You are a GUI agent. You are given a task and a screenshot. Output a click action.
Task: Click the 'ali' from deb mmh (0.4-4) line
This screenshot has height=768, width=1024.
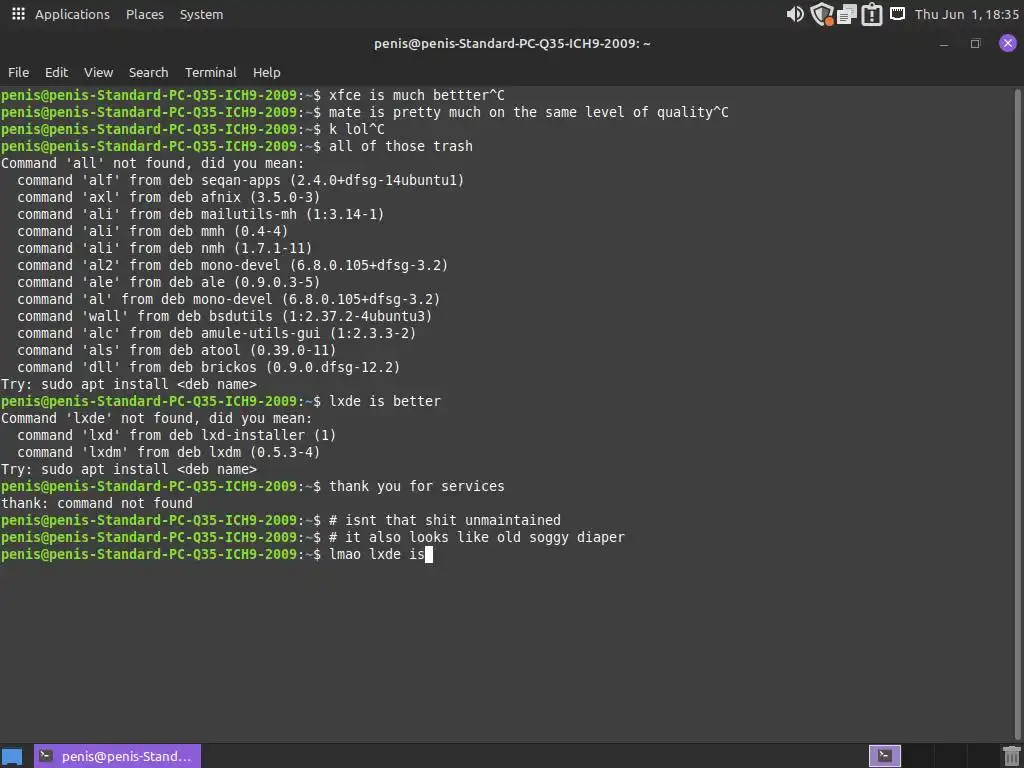[x=153, y=231]
